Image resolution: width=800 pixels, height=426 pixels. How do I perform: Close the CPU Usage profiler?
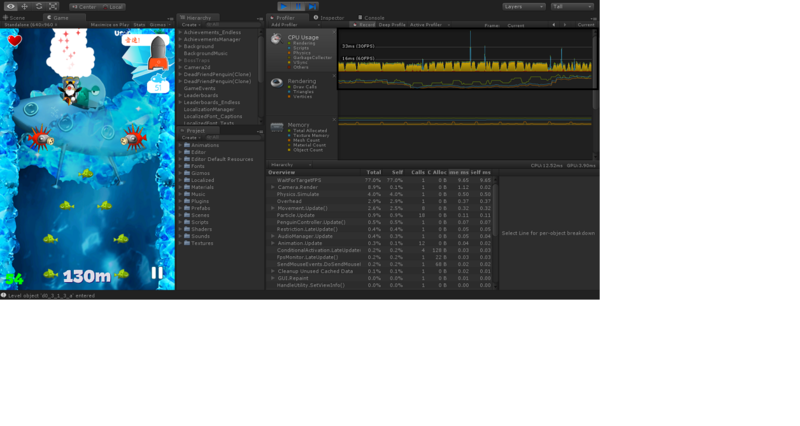coord(334,32)
